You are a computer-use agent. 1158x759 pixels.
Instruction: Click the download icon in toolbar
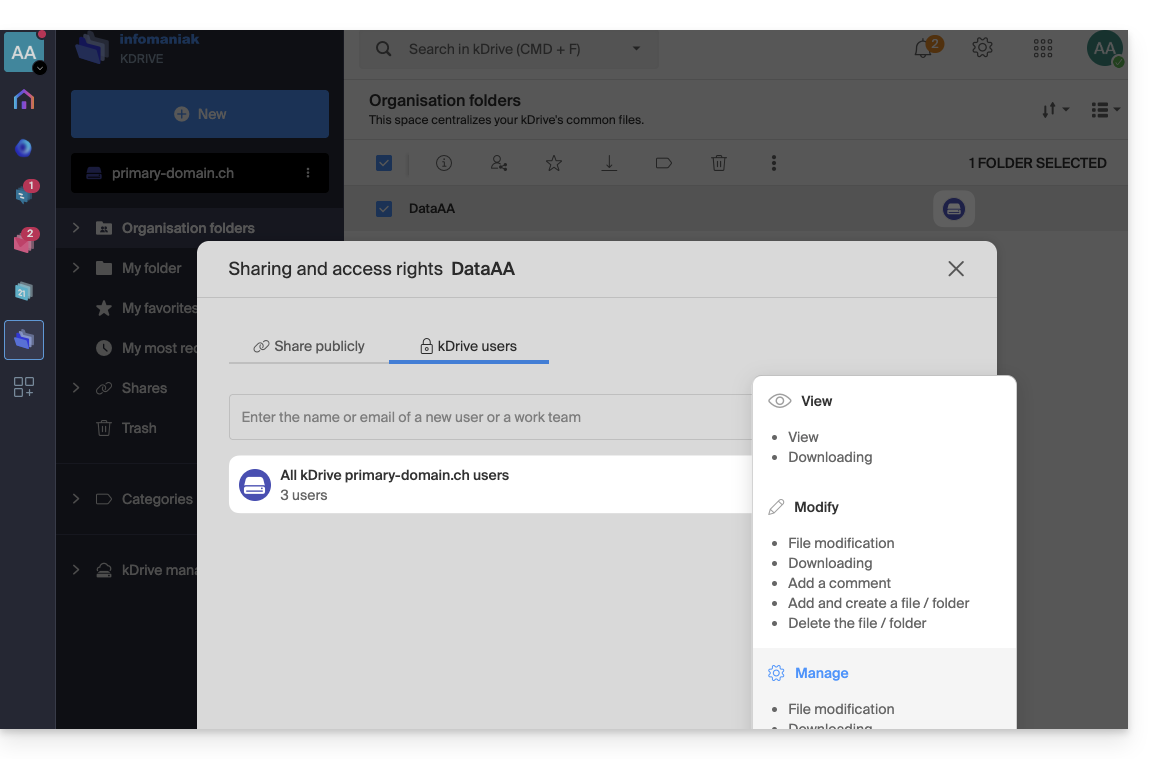(x=609, y=163)
